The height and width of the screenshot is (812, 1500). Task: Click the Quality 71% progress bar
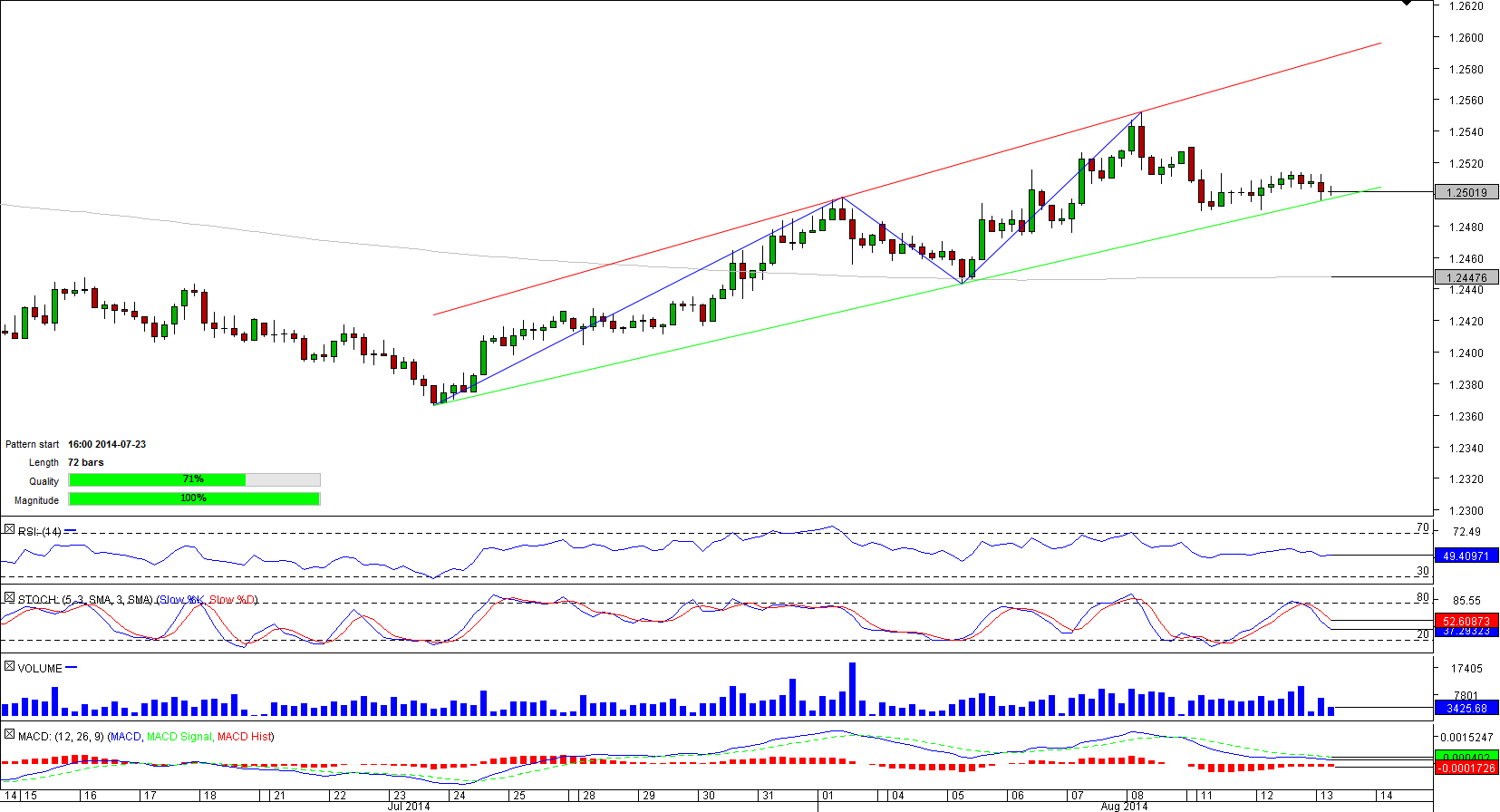(194, 479)
